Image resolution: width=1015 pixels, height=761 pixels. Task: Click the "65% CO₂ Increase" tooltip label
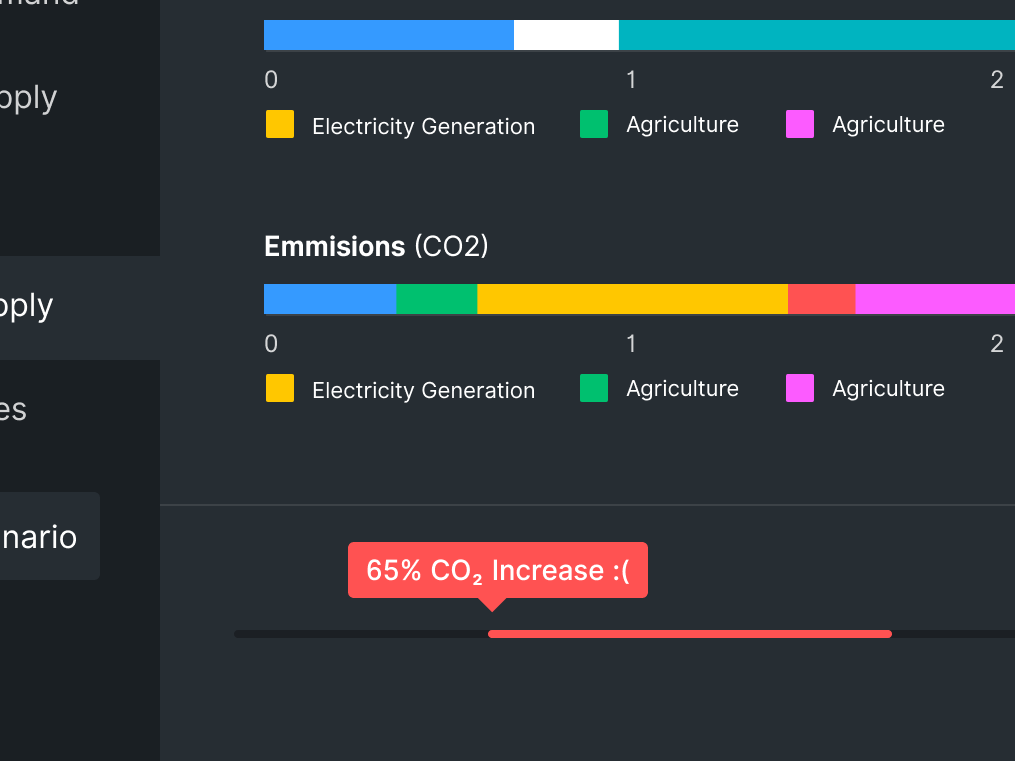coord(498,570)
